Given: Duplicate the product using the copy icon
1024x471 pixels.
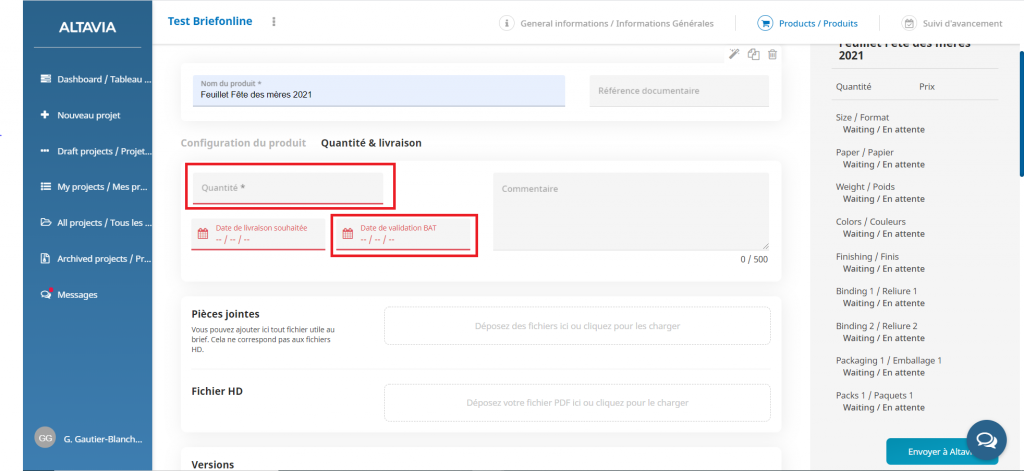Looking at the screenshot, I should coord(754,54).
